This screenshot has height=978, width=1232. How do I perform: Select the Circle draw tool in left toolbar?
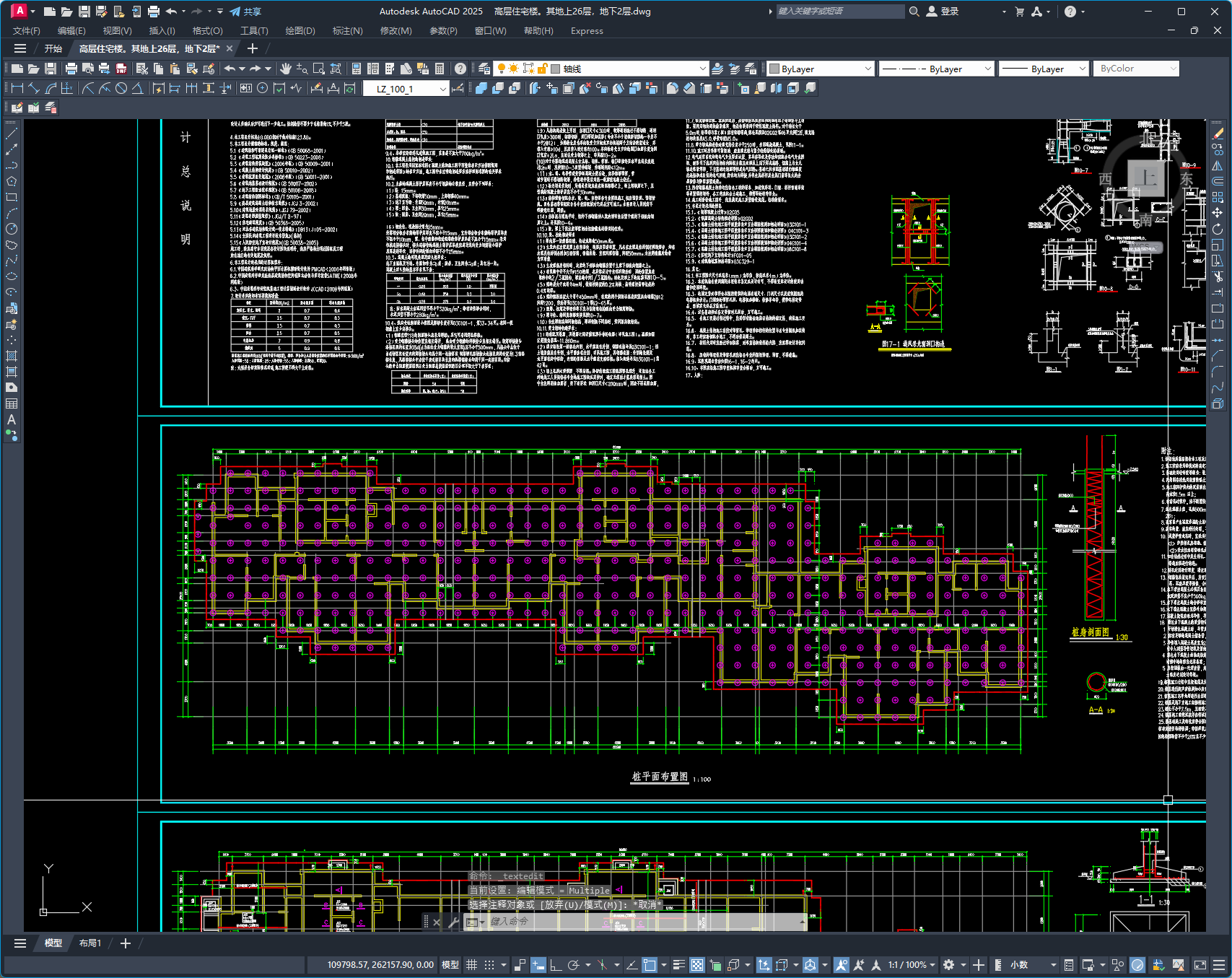pos(12,229)
